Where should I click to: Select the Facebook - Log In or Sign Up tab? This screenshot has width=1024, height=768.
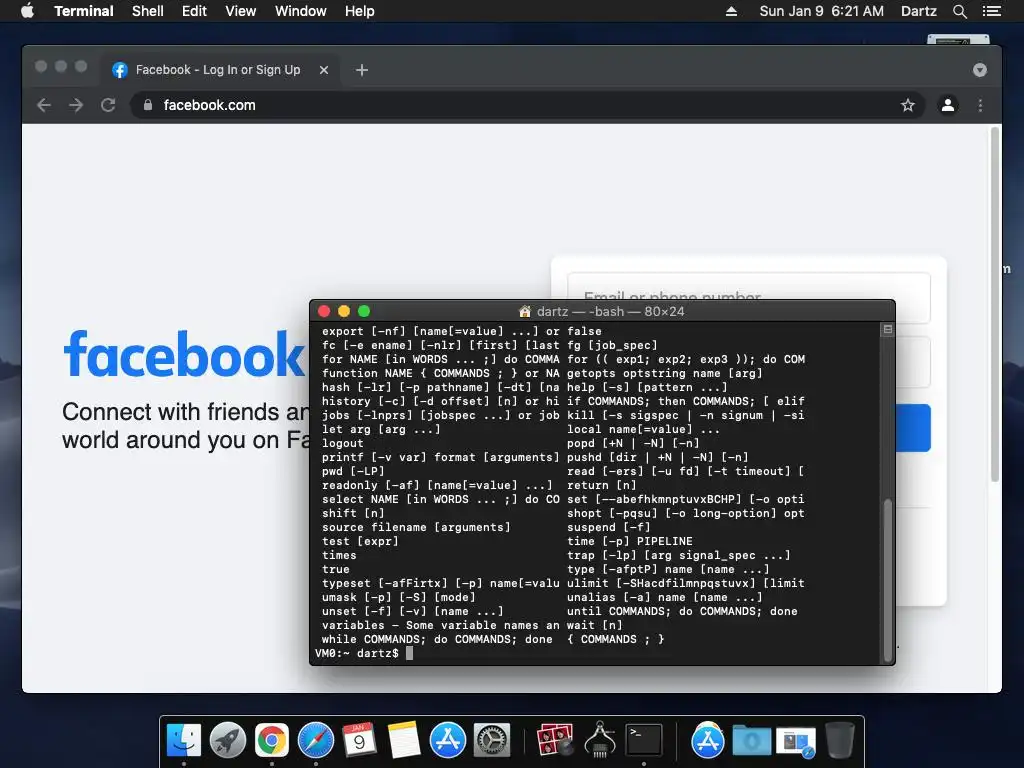pos(219,69)
